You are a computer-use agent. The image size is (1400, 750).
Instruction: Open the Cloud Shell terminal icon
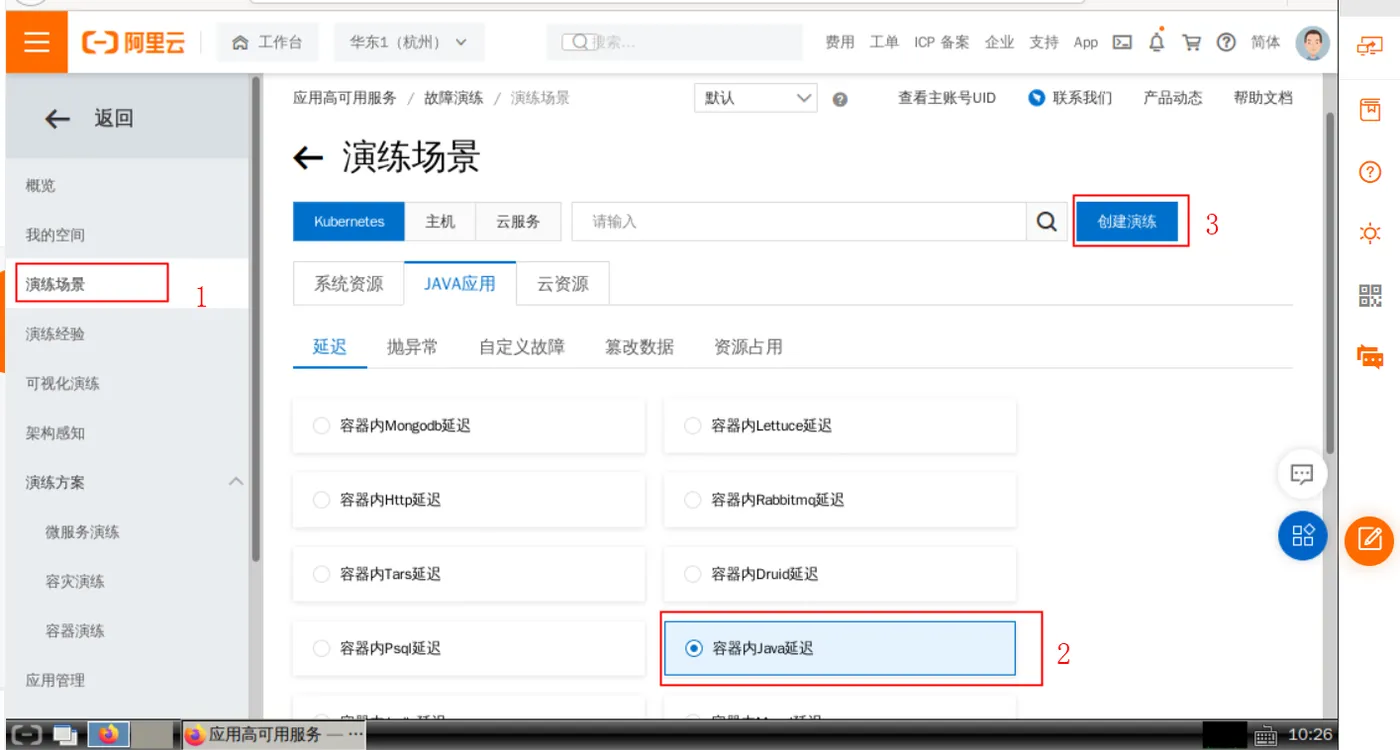1123,42
